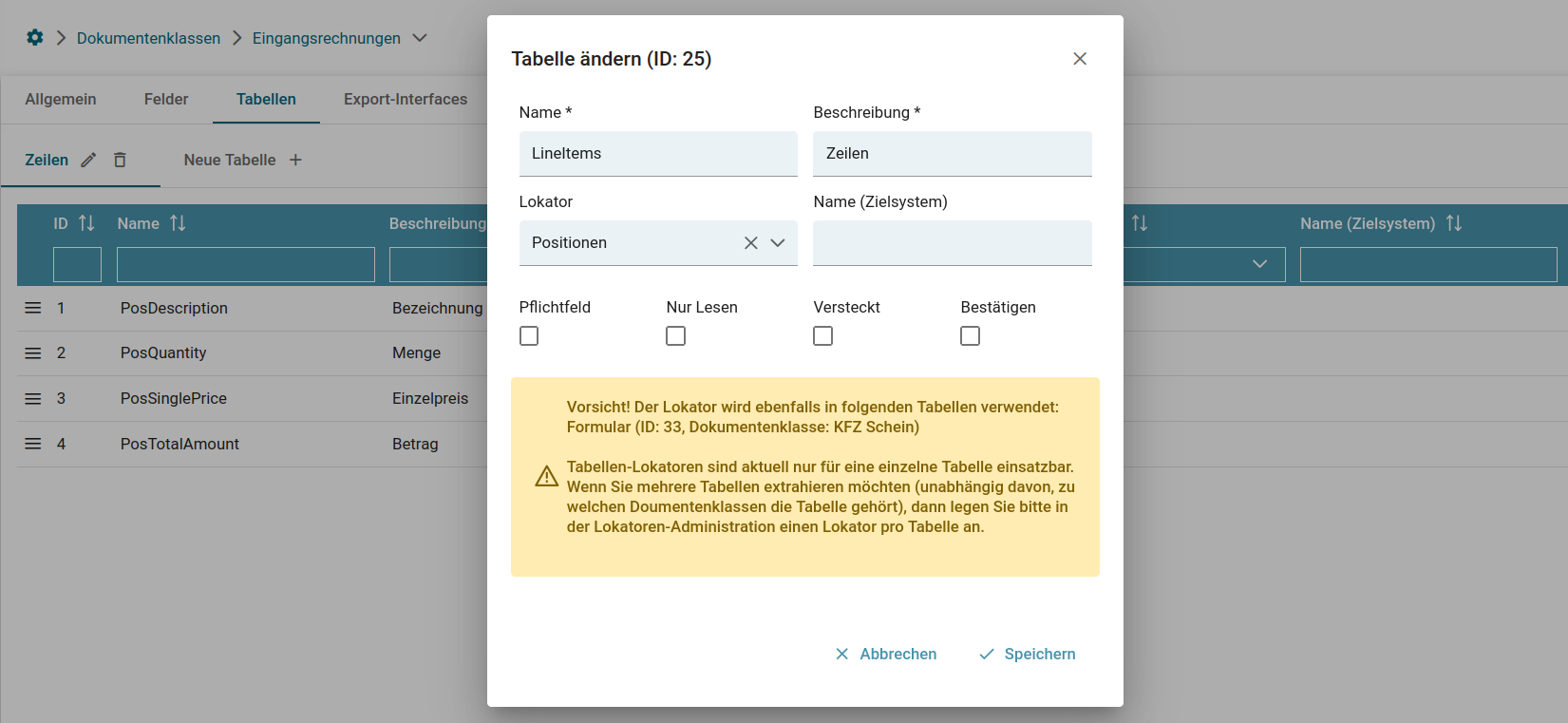The image size is (1568, 723).
Task: Click the Name column filter box
Action: [x=246, y=264]
